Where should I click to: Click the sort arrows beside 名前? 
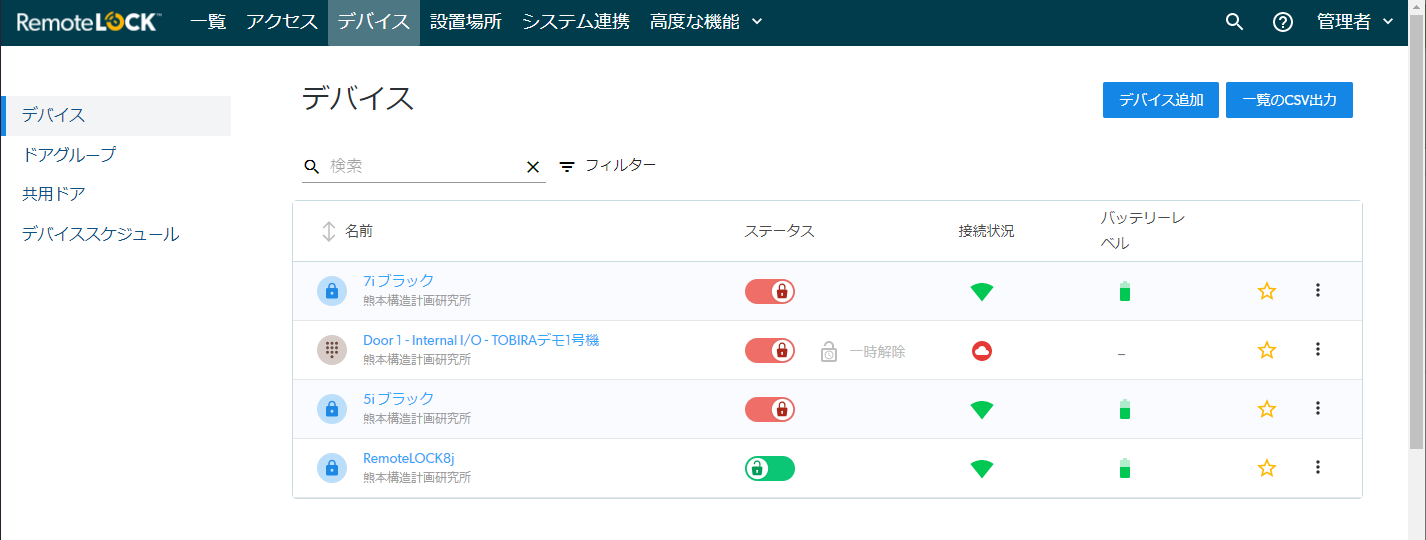point(328,231)
